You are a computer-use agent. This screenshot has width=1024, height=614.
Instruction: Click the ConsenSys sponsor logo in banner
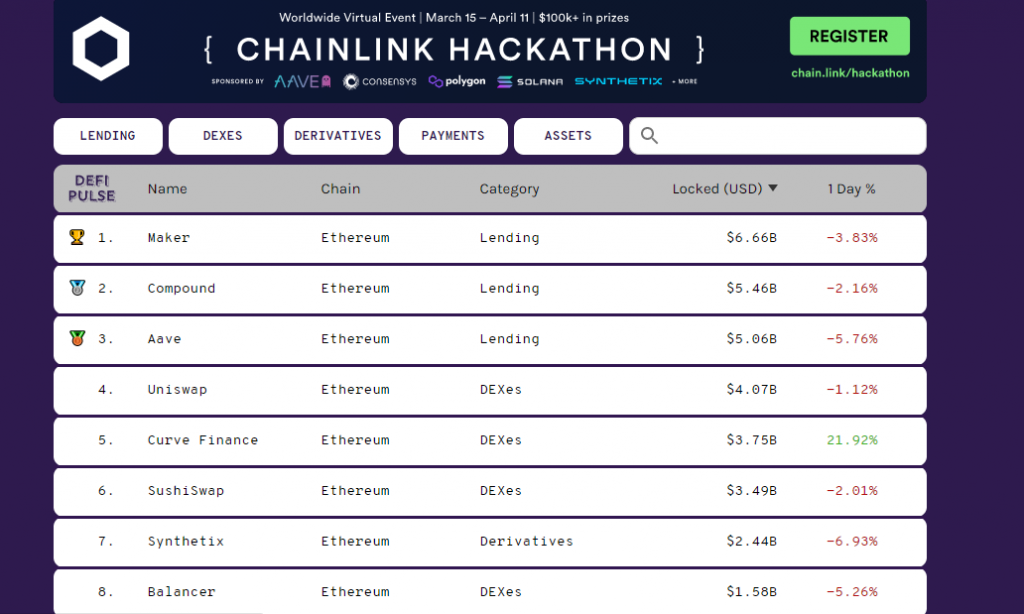[x=380, y=81]
